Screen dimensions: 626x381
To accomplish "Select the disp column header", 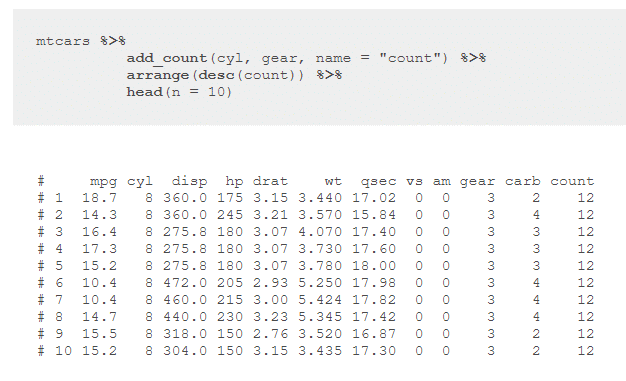I will 189,181.
